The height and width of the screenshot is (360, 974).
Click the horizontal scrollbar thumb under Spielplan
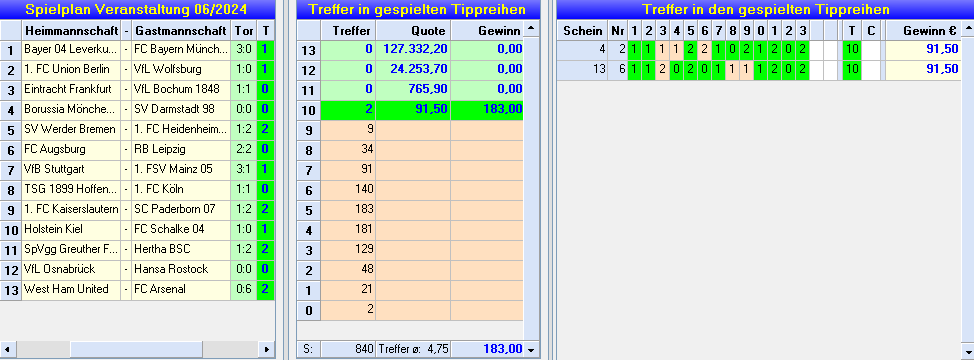137,349
